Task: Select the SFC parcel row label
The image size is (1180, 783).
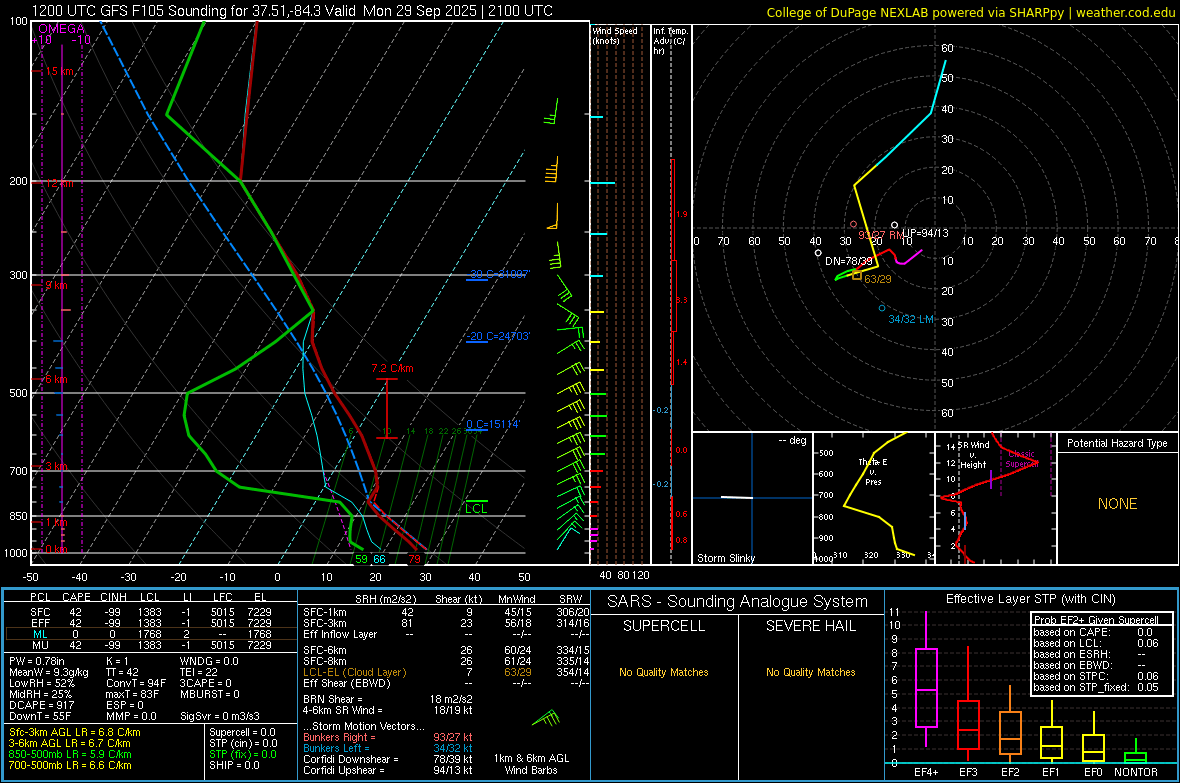Action: [x=40, y=612]
